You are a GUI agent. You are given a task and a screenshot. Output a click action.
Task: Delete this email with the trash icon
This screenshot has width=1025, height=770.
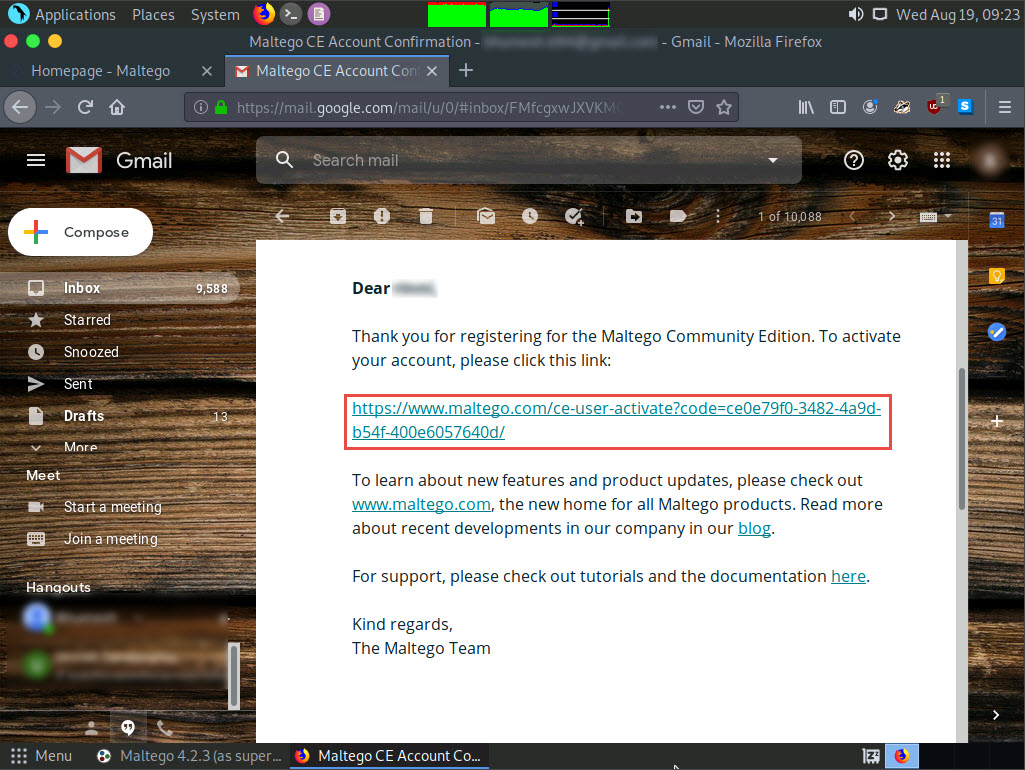click(x=426, y=216)
